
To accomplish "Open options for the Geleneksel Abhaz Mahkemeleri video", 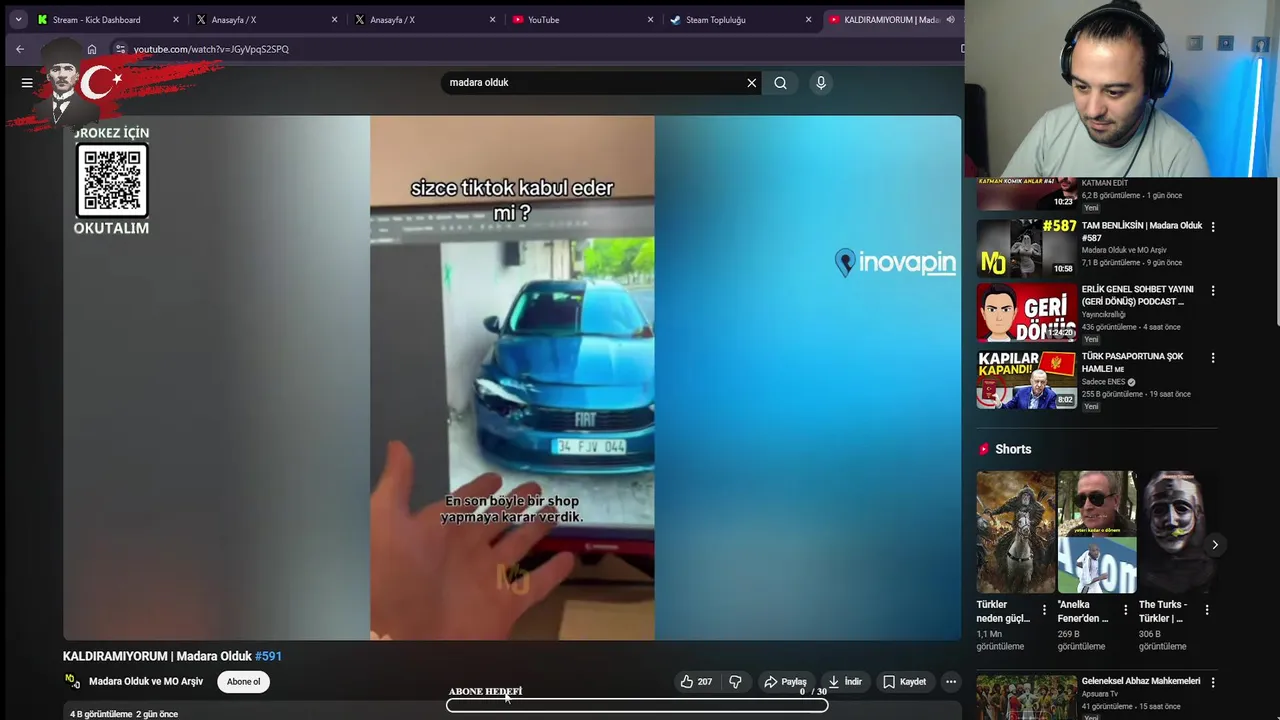I will pos(1213,682).
